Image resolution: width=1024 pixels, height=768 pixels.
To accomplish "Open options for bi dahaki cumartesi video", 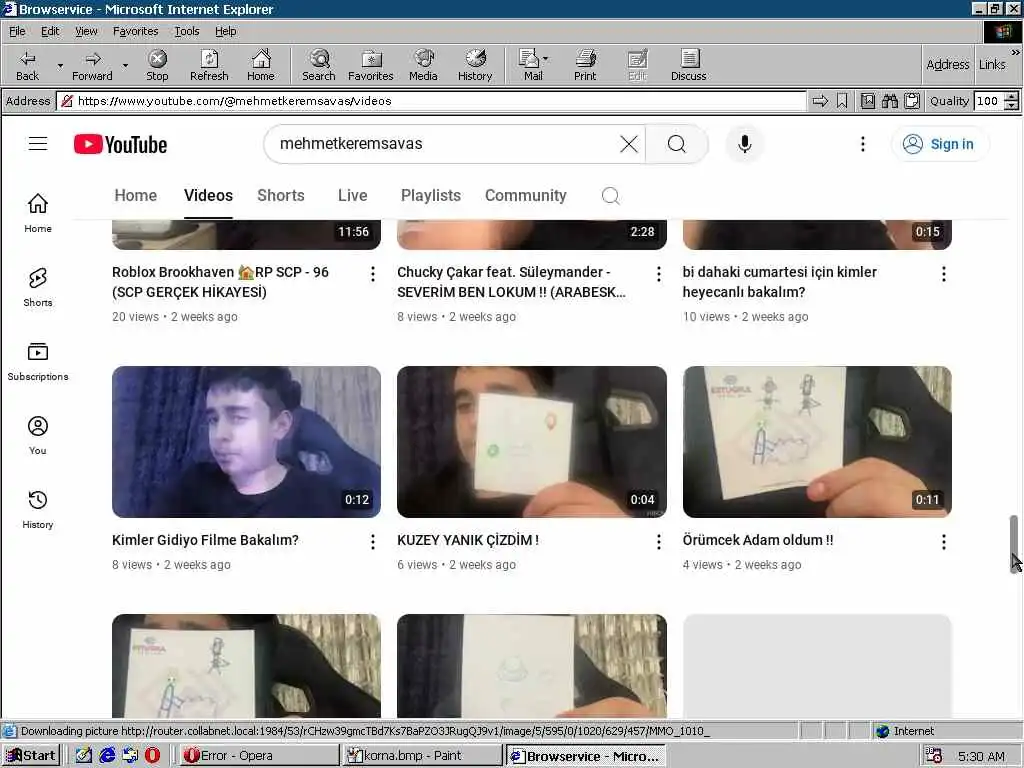I will (x=944, y=274).
